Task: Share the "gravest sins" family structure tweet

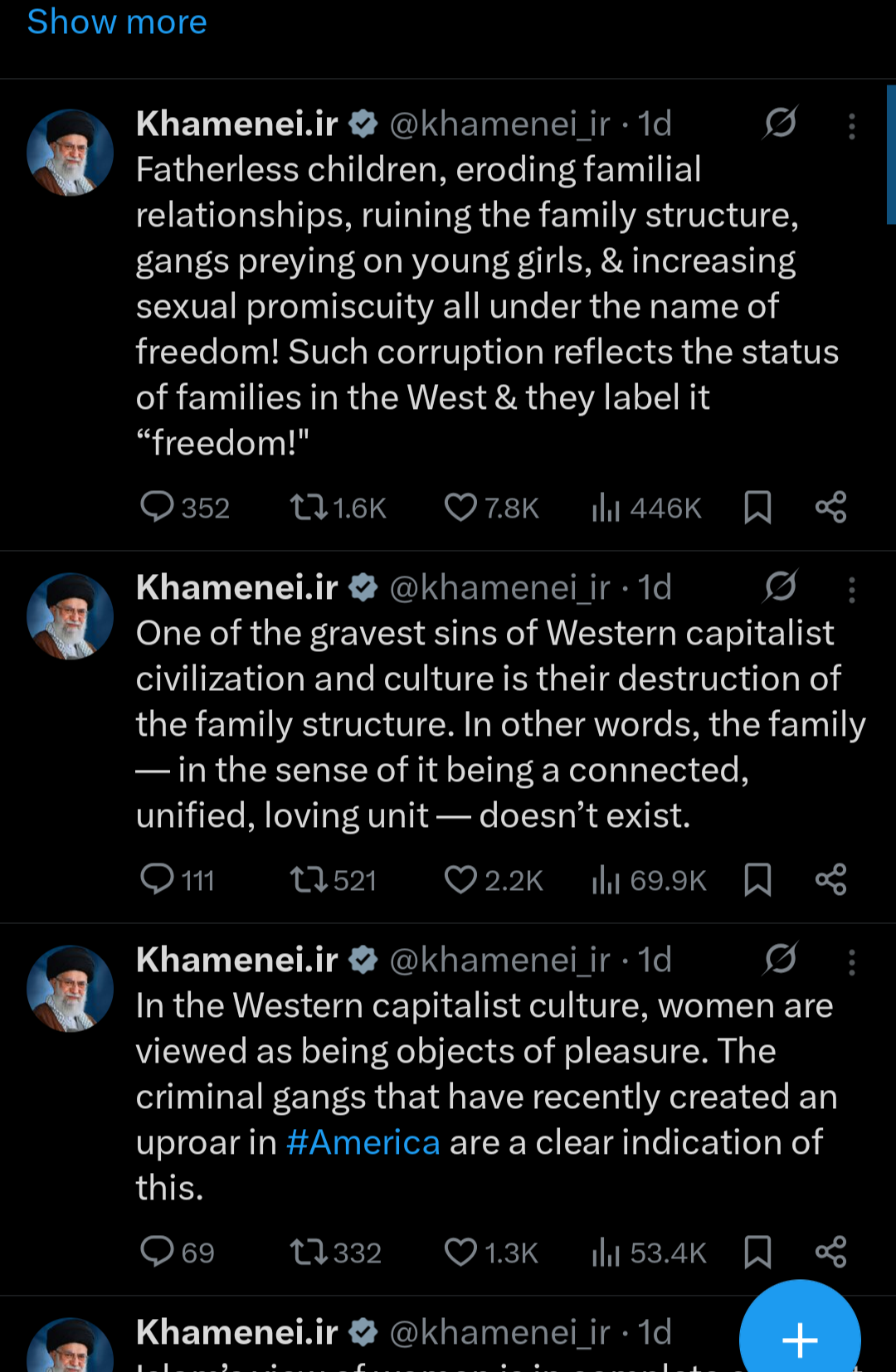Action: click(830, 879)
